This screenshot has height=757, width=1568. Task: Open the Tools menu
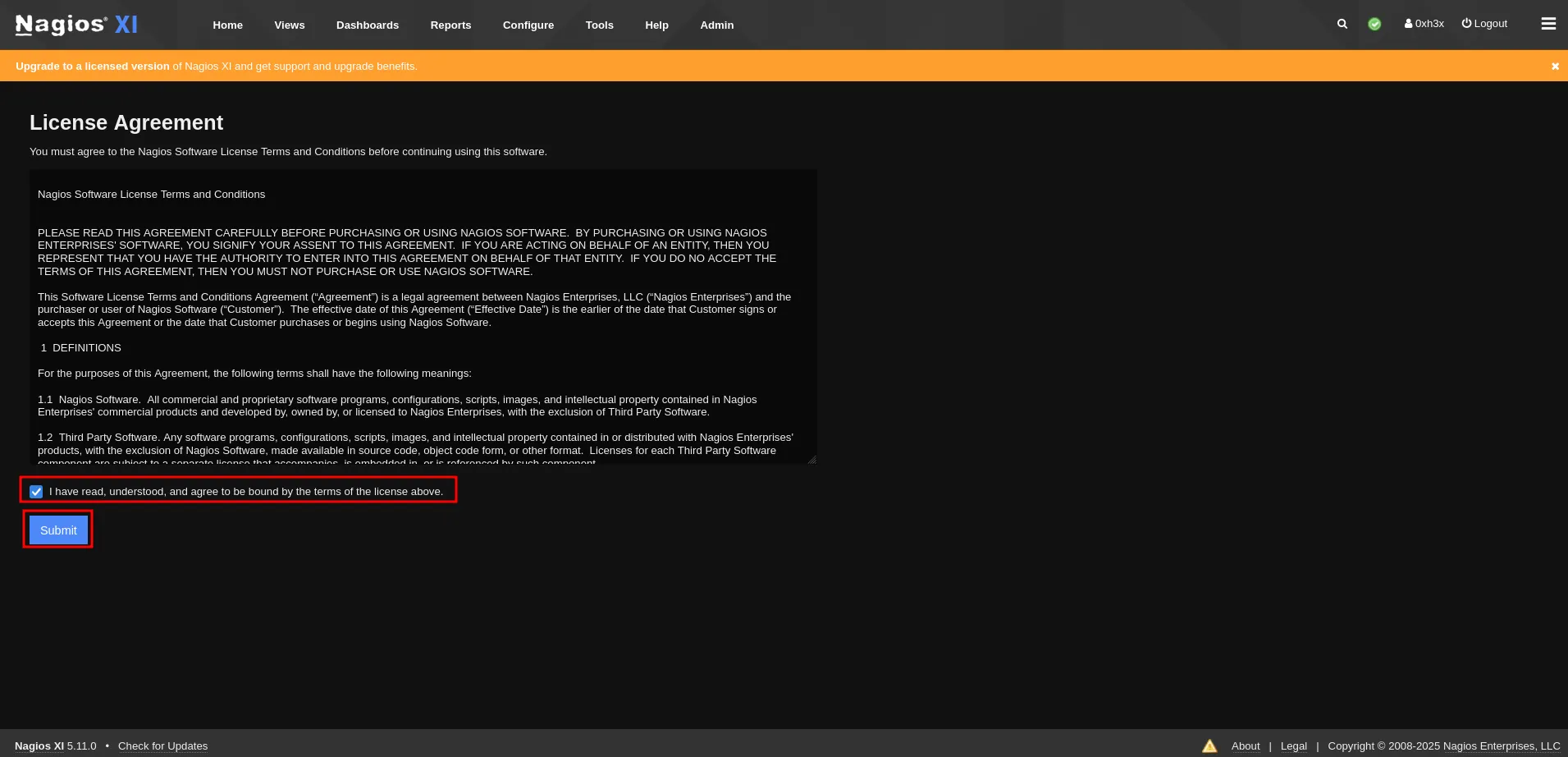click(600, 25)
